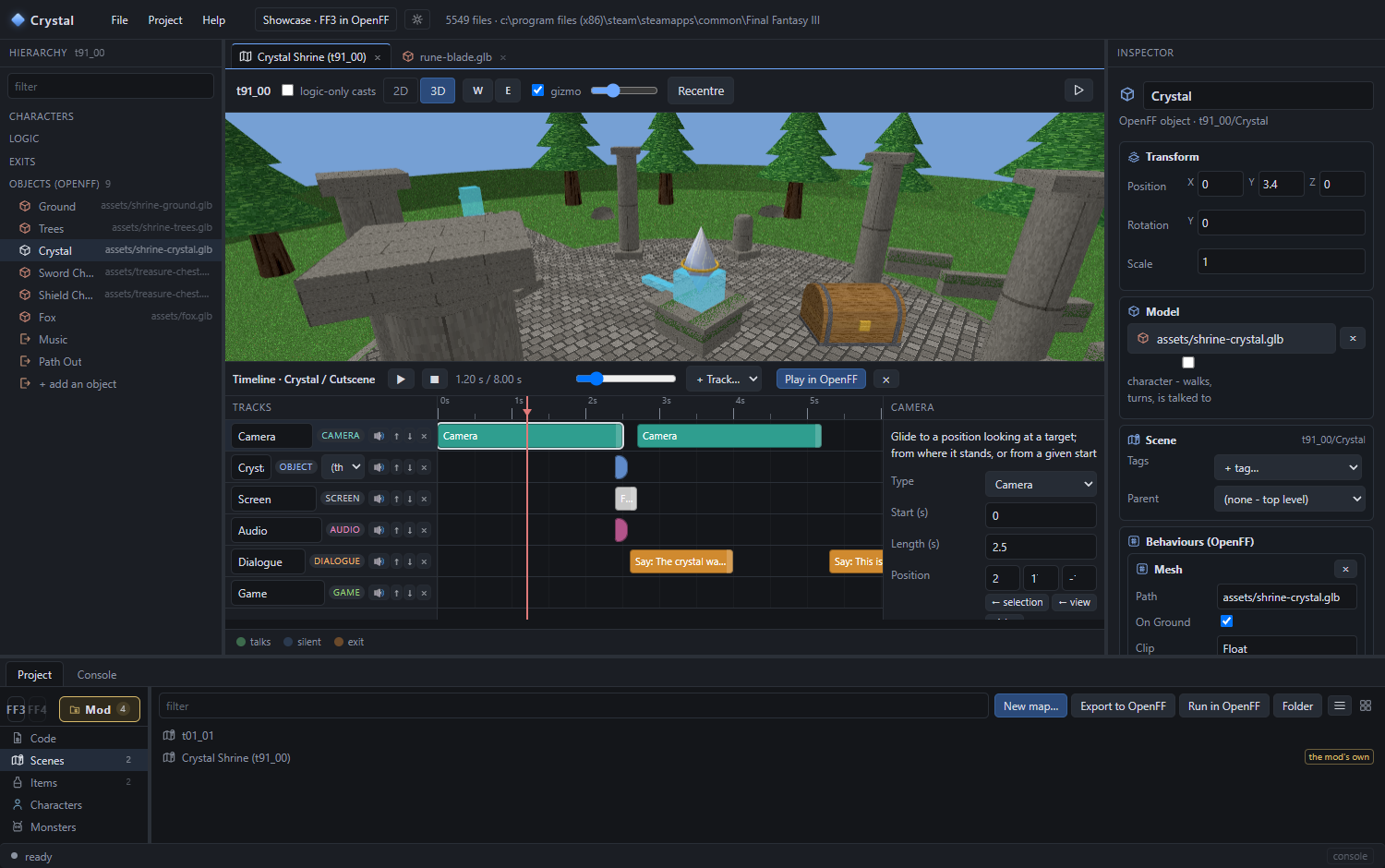Mute the Camera track

[x=379, y=436]
